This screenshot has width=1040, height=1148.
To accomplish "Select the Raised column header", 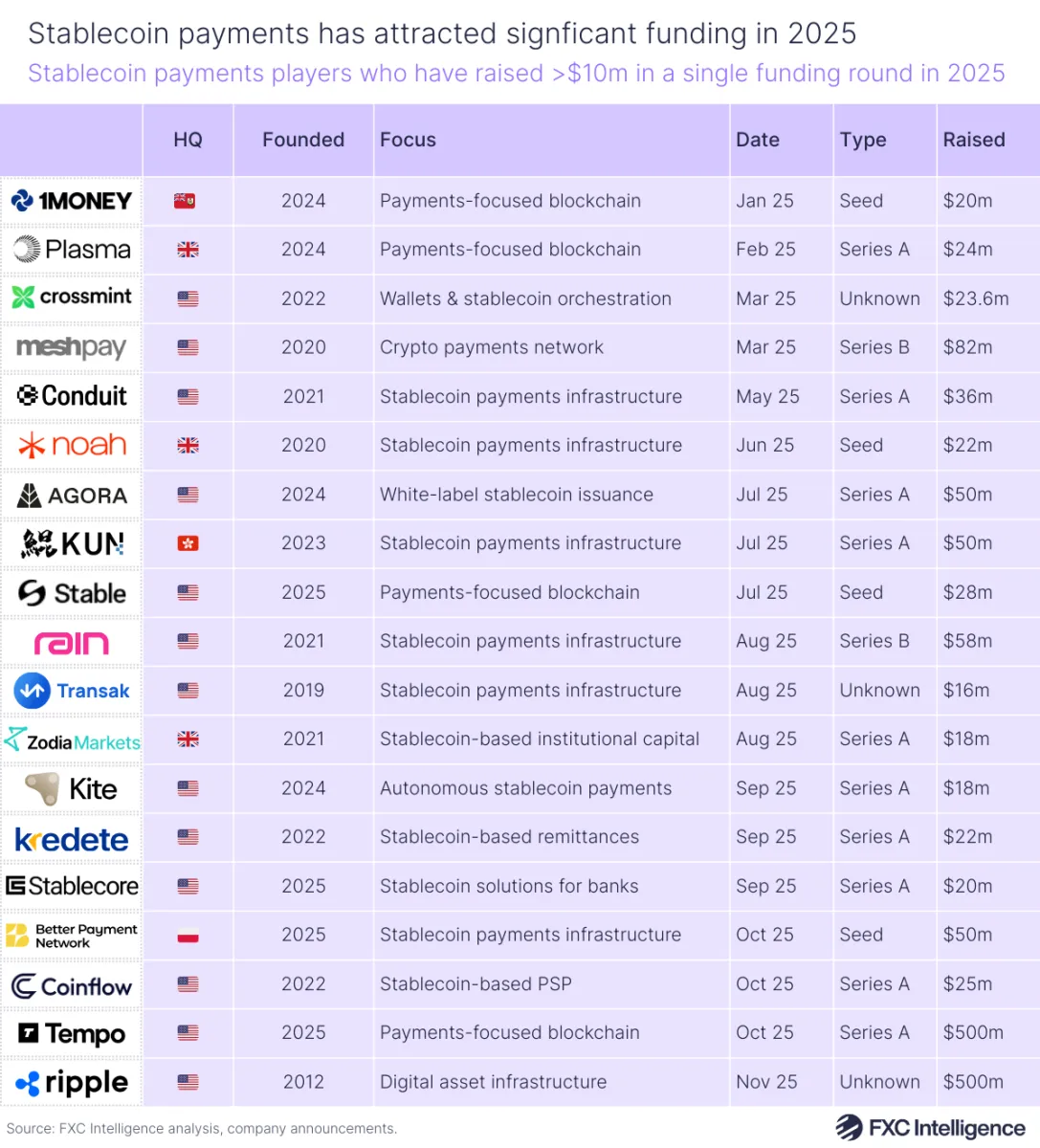I will pos(973,140).
